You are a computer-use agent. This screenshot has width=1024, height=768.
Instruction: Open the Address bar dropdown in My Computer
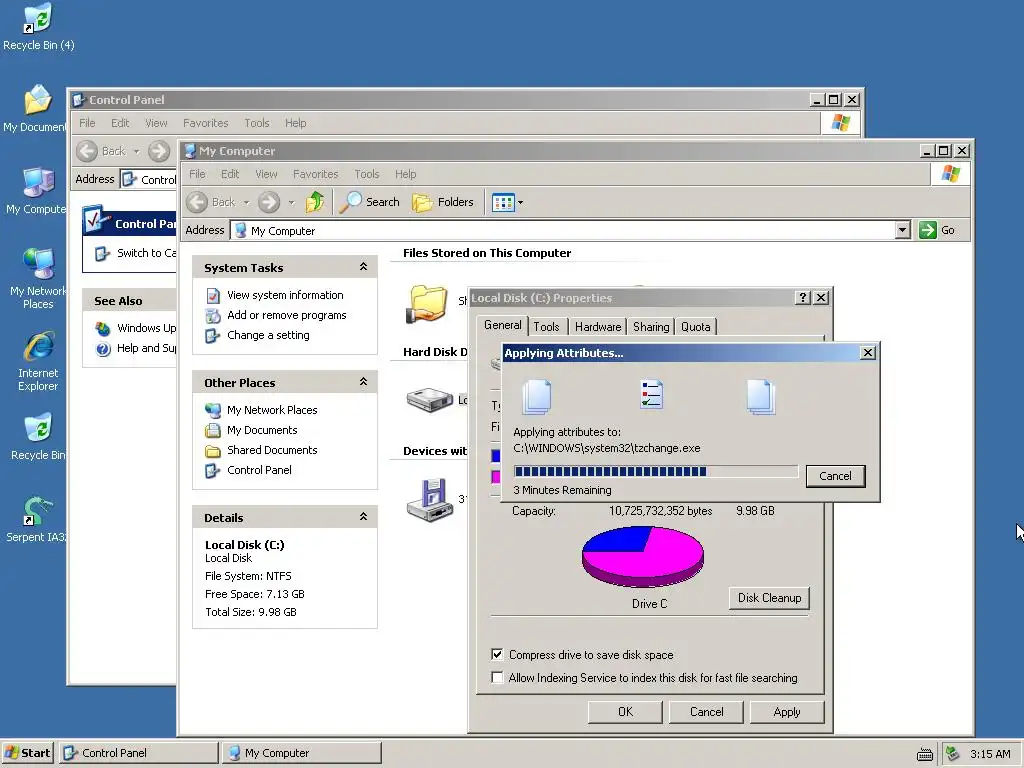(903, 230)
